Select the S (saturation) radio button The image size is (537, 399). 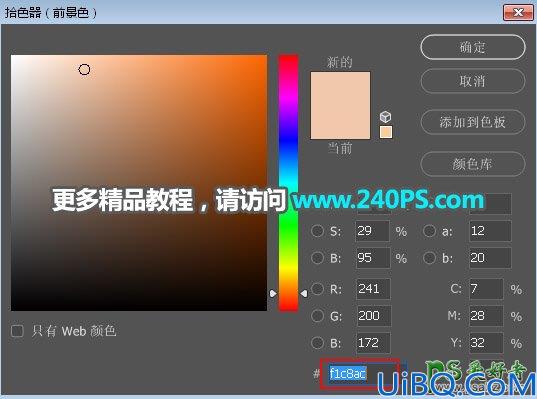tap(317, 231)
